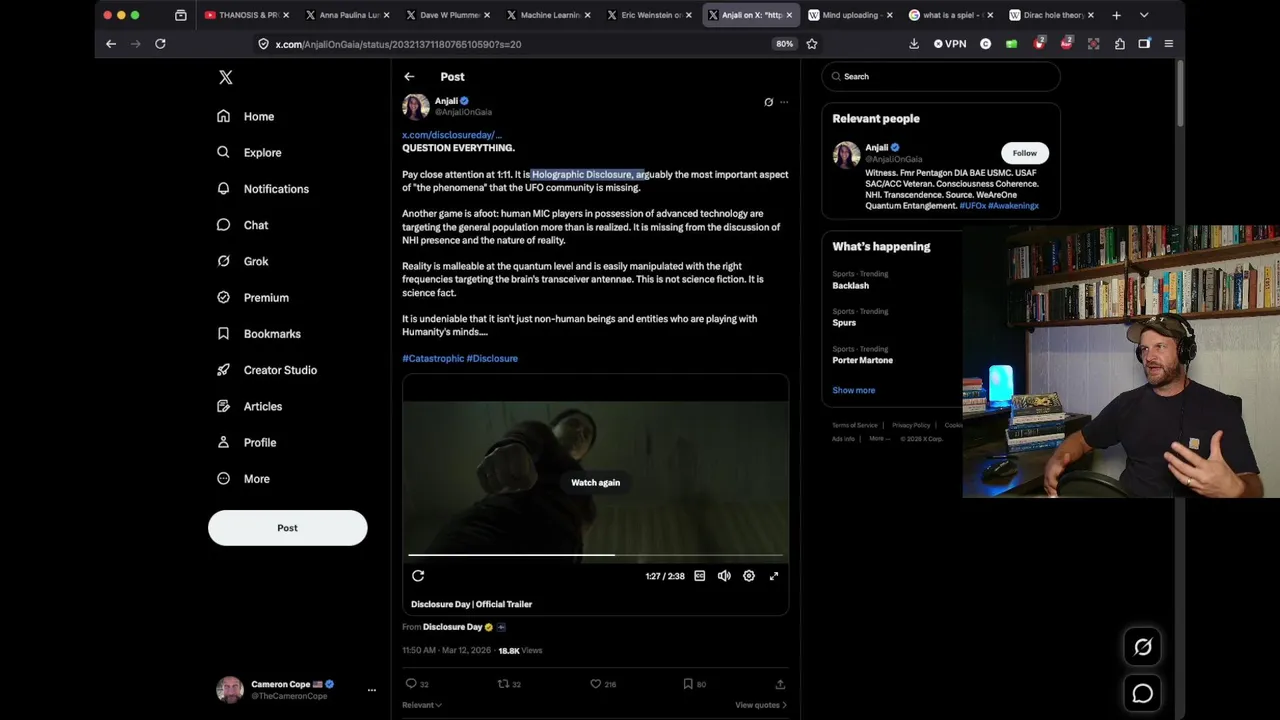This screenshot has width=1280, height=720.
Task: Open the browser downloads icon
Action: pyautogui.click(x=914, y=44)
